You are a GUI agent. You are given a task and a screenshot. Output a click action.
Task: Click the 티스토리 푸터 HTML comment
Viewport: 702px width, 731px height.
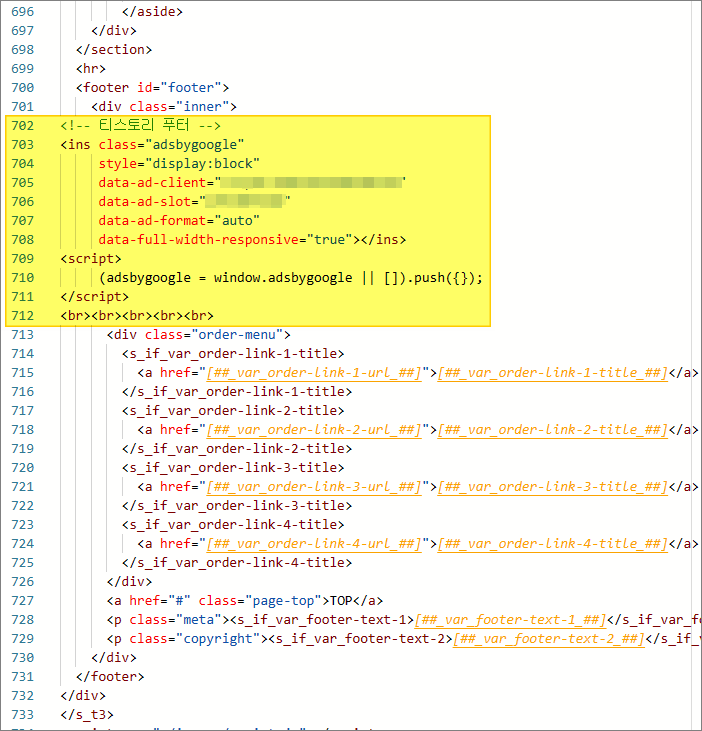tap(140, 125)
